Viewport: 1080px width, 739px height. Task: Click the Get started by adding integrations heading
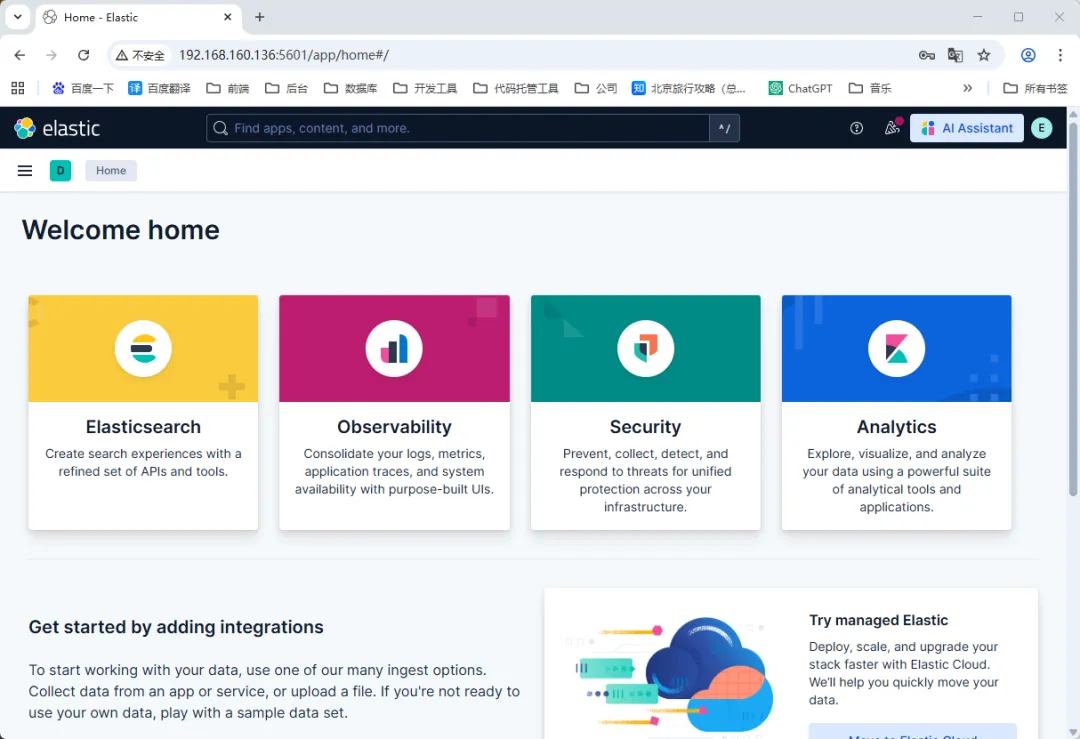click(x=176, y=627)
